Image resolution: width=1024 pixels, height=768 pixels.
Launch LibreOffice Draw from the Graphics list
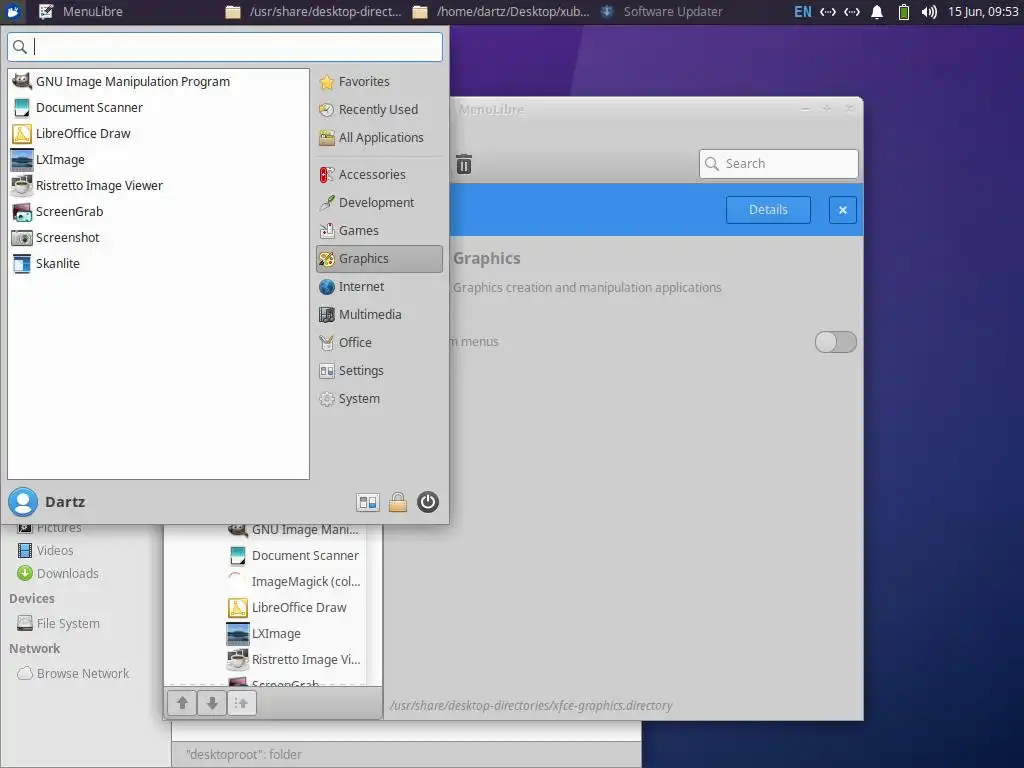coord(158,134)
